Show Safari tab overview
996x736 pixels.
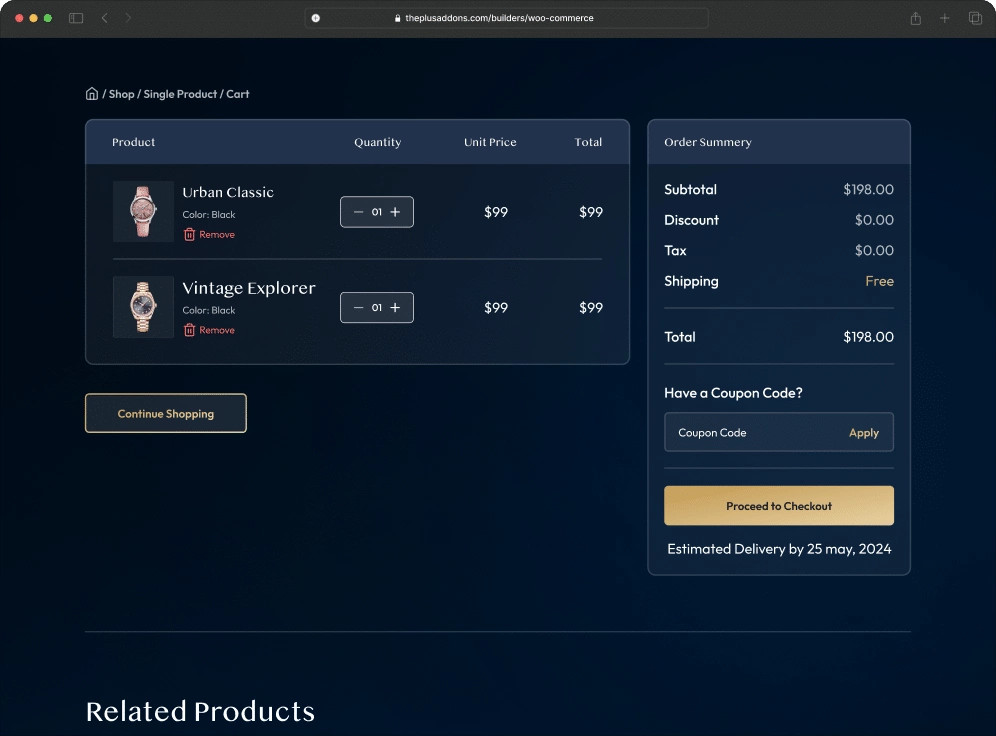[x=975, y=18]
